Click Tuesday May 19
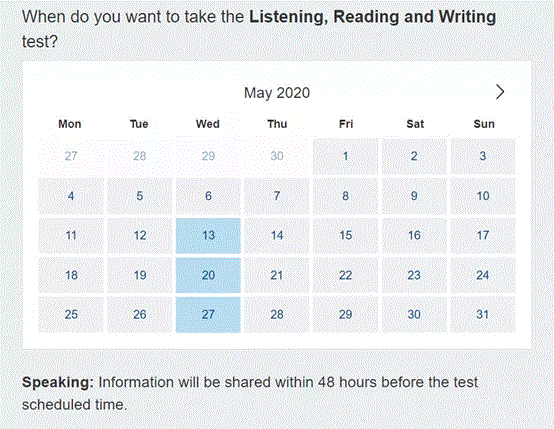Viewport: 554px width, 429px height. coord(140,275)
